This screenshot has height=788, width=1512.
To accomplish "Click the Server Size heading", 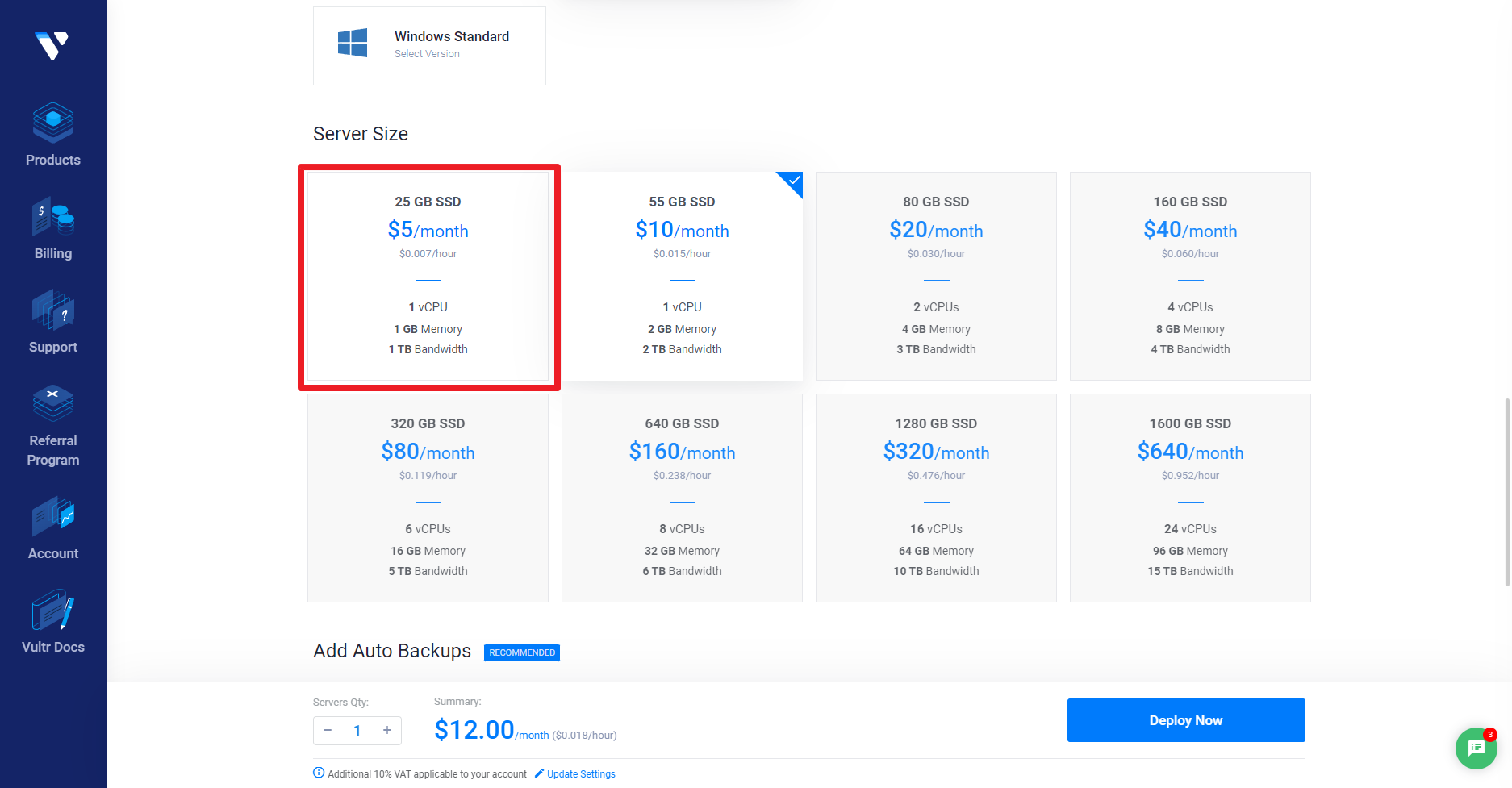I will pyautogui.click(x=361, y=134).
